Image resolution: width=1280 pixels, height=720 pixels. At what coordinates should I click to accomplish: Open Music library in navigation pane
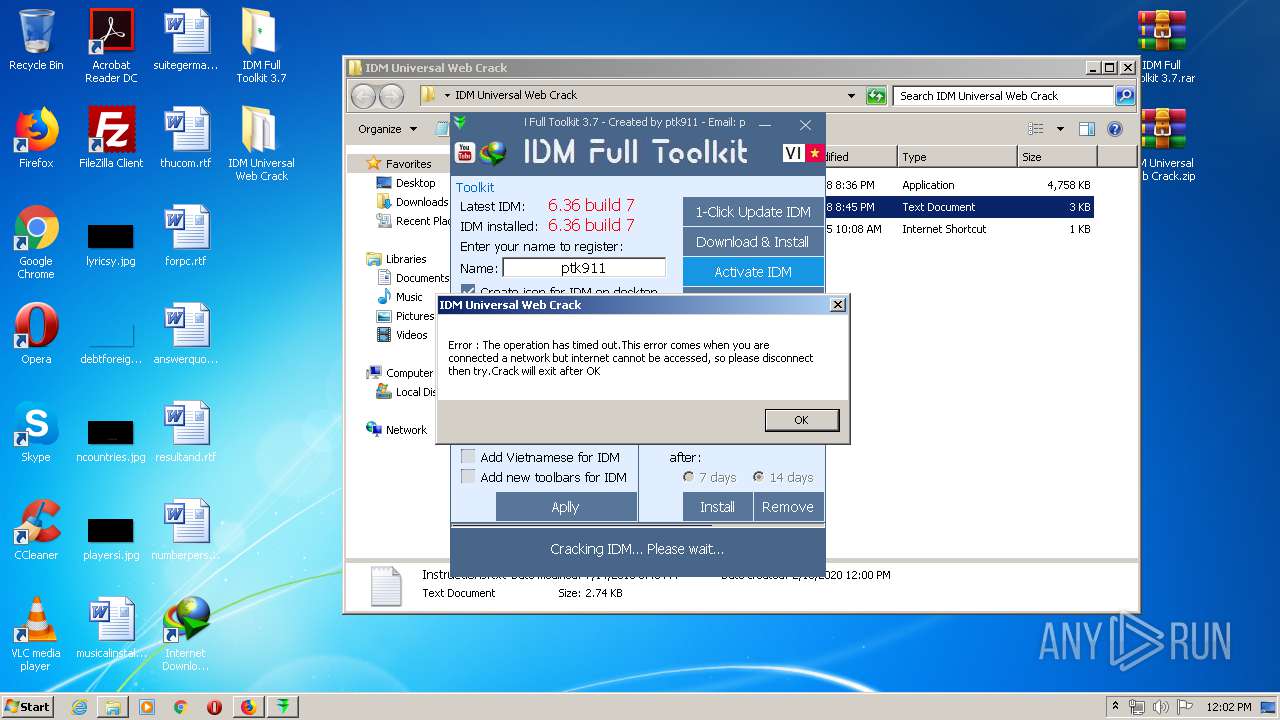pos(400,297)
